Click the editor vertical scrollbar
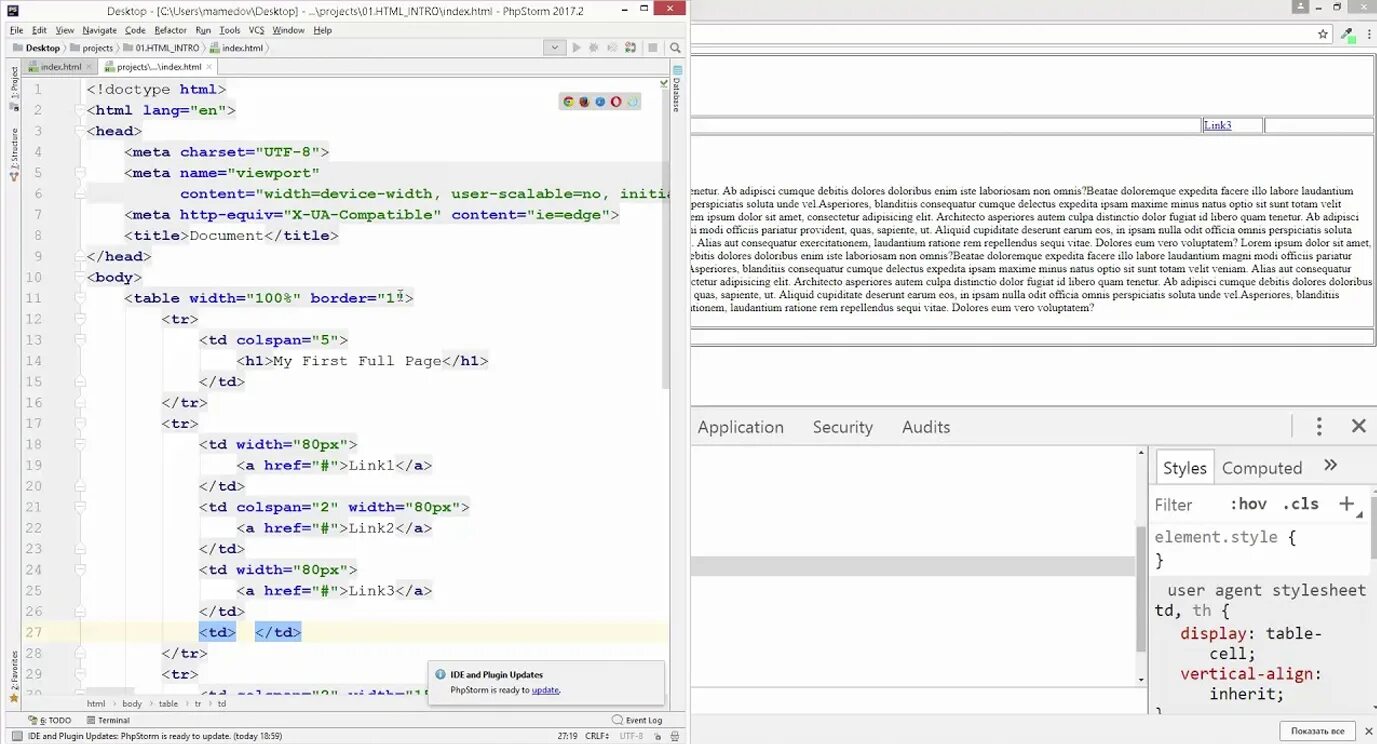Image resolution: width=1377 pixels, height=744 pixels. tap(665, 240)
